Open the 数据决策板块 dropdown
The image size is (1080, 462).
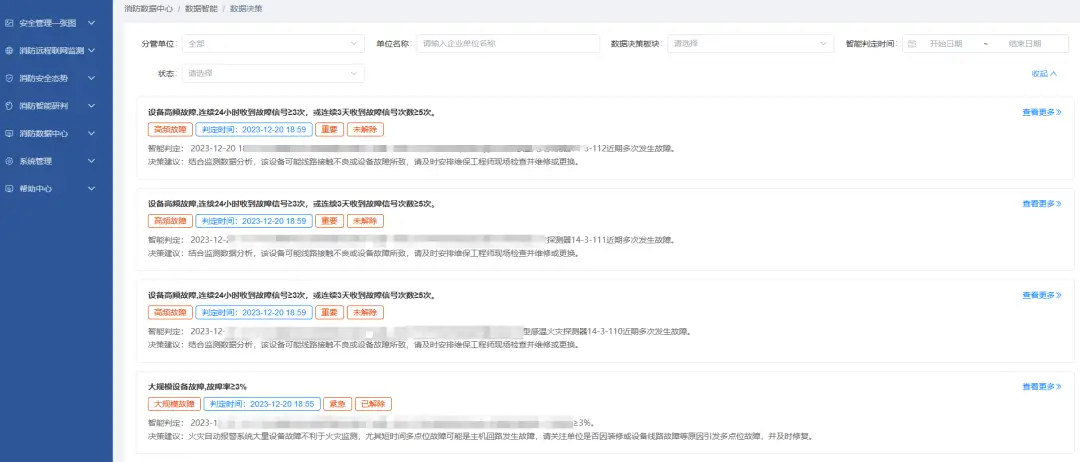750,44
